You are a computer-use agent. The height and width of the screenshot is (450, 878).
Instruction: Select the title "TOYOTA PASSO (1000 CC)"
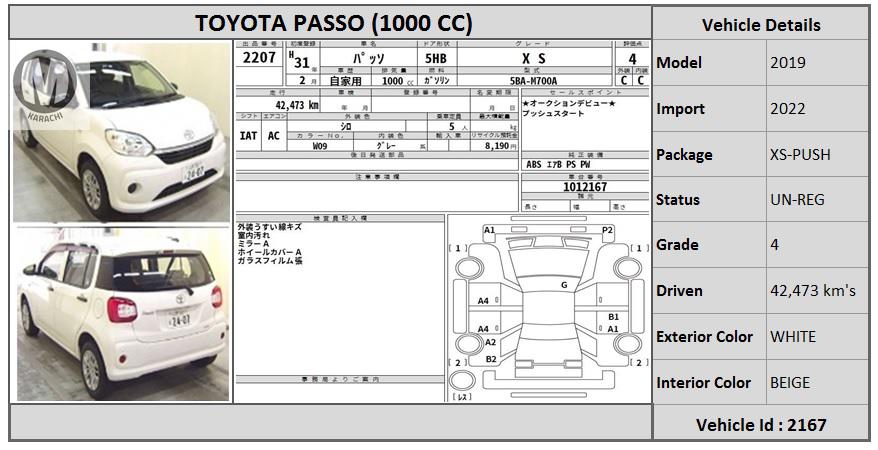point(334,24)
